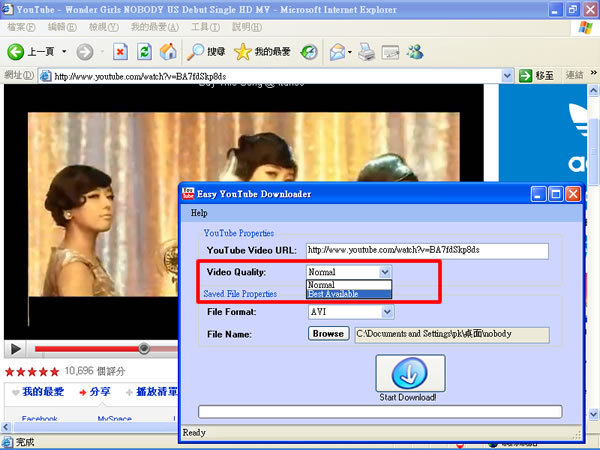
Task: Open Search magnifier in IE toolbar
Action: tap(206, 52)
